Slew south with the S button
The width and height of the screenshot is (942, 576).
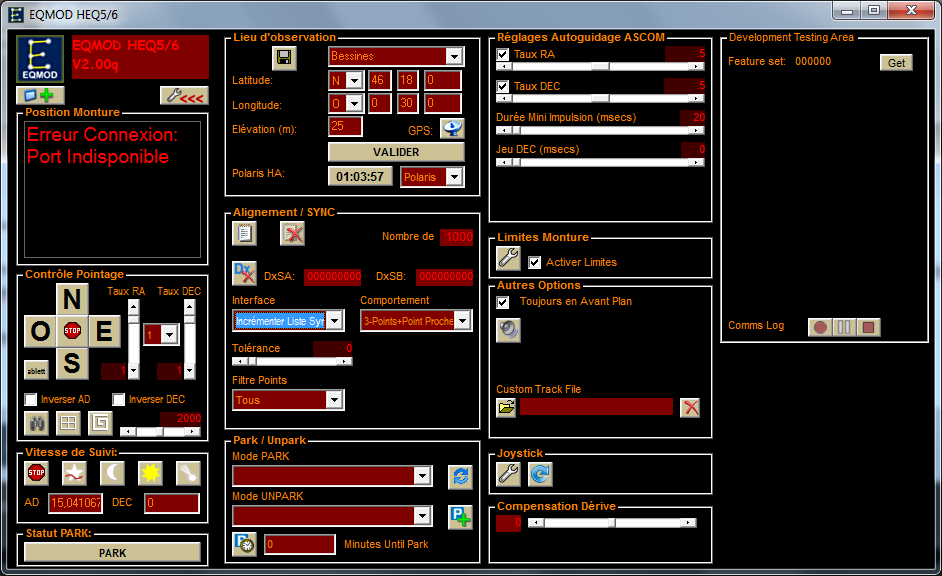(72, 363)
